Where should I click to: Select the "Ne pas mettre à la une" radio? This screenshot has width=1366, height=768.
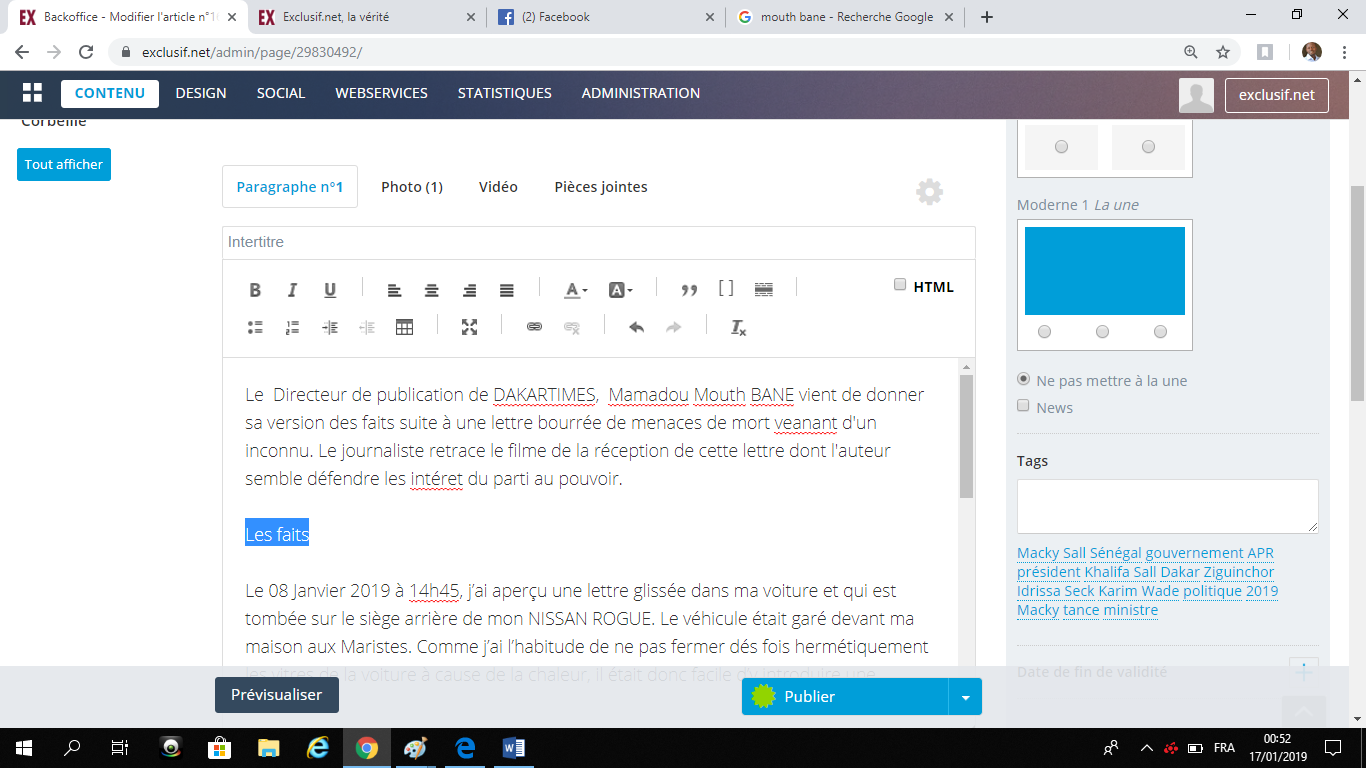click(1023, 380)
